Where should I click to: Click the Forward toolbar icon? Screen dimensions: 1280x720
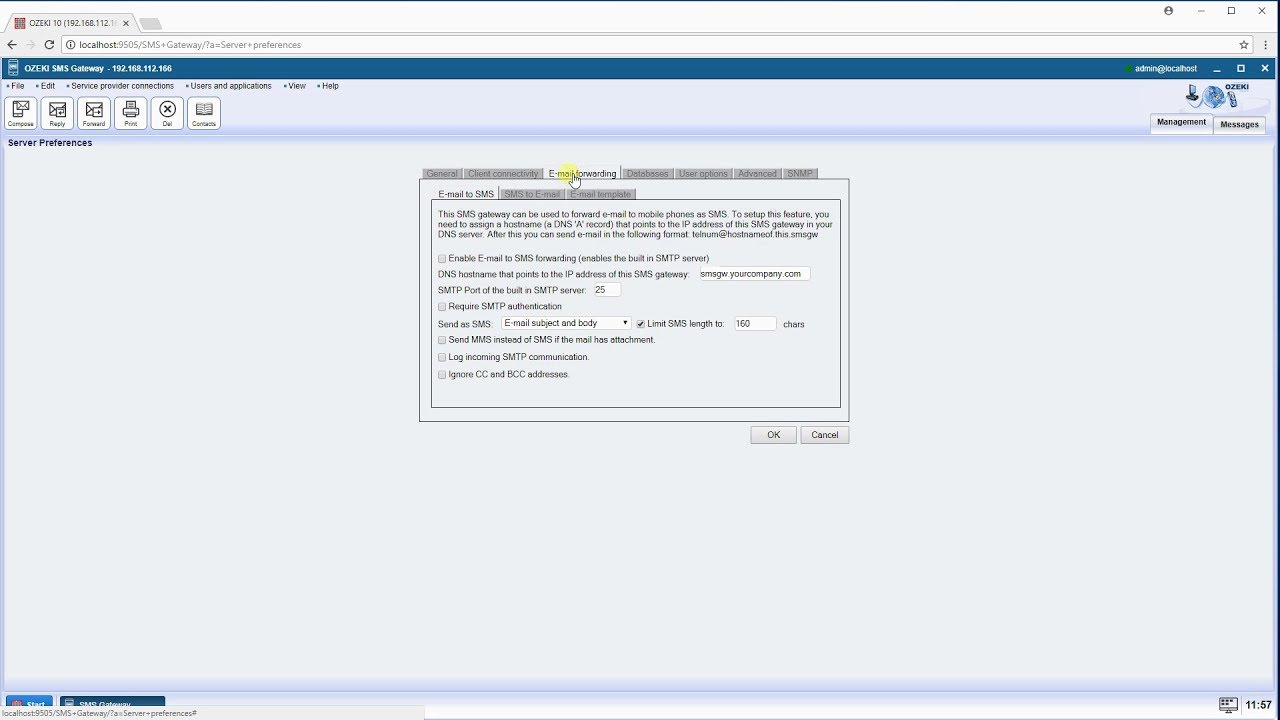coord(94,113)
